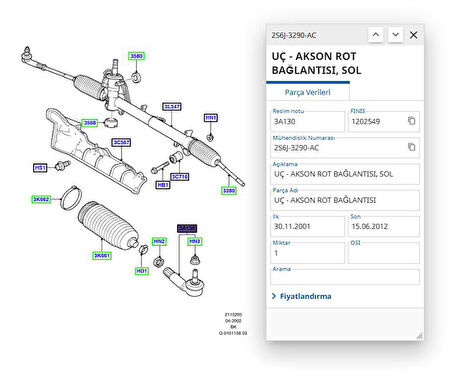Select diagram callout HS1

pyautogui.click(x=40, y=168)
